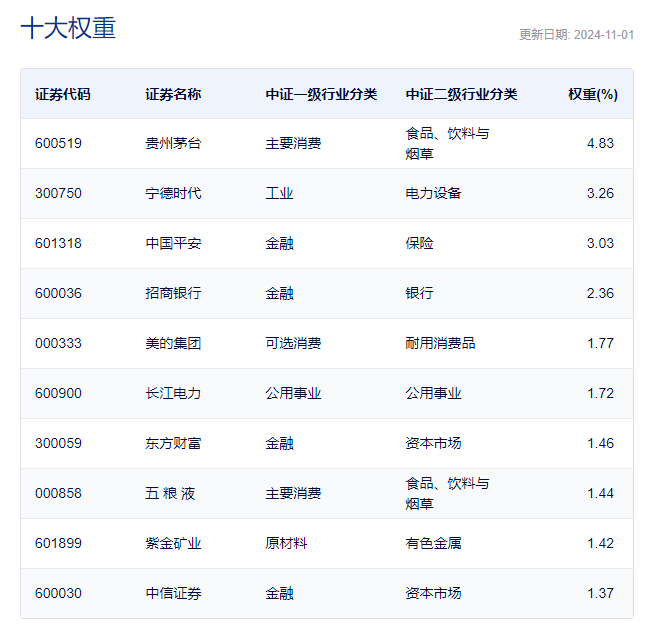Click 主要消费 in the 五粮液 row
669x630 pixels.
[293, 493]
